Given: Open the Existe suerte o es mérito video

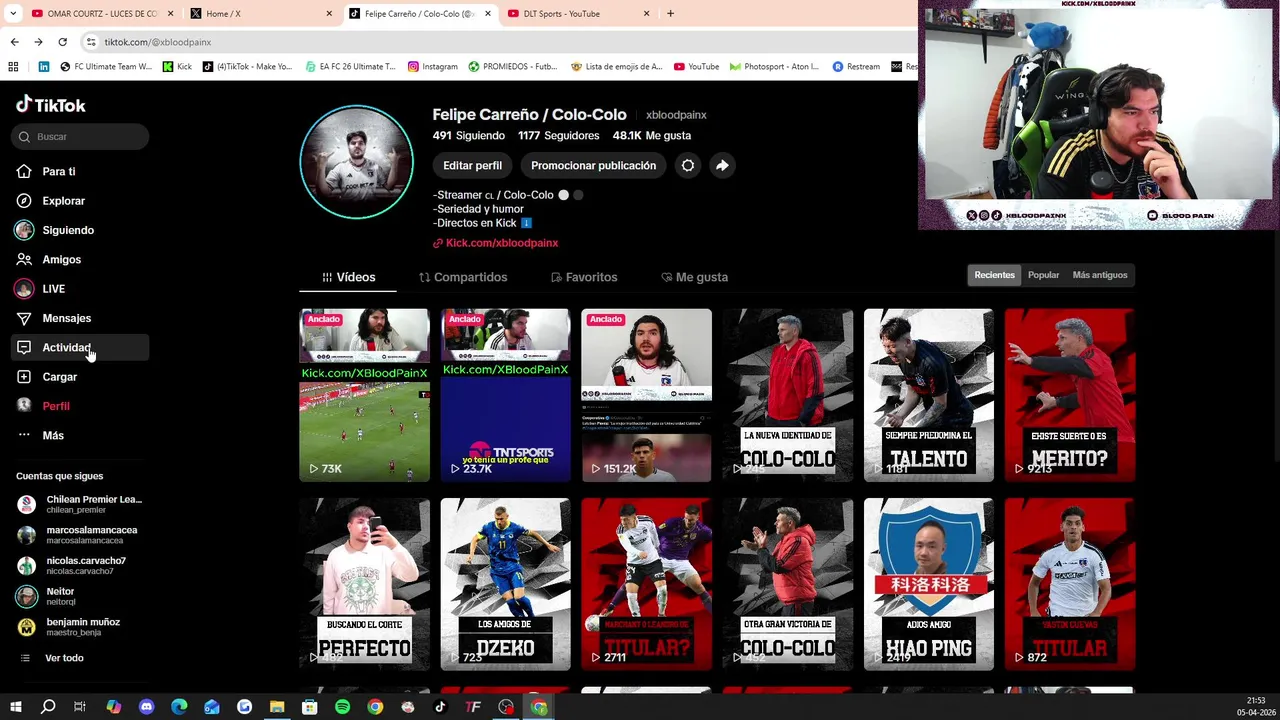Looking at the screenshot, I should click(1070, 395).
